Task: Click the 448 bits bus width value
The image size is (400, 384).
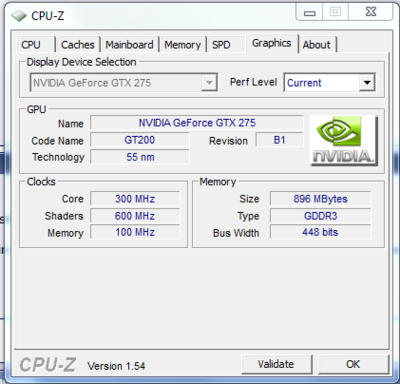Action: point(320,232)
